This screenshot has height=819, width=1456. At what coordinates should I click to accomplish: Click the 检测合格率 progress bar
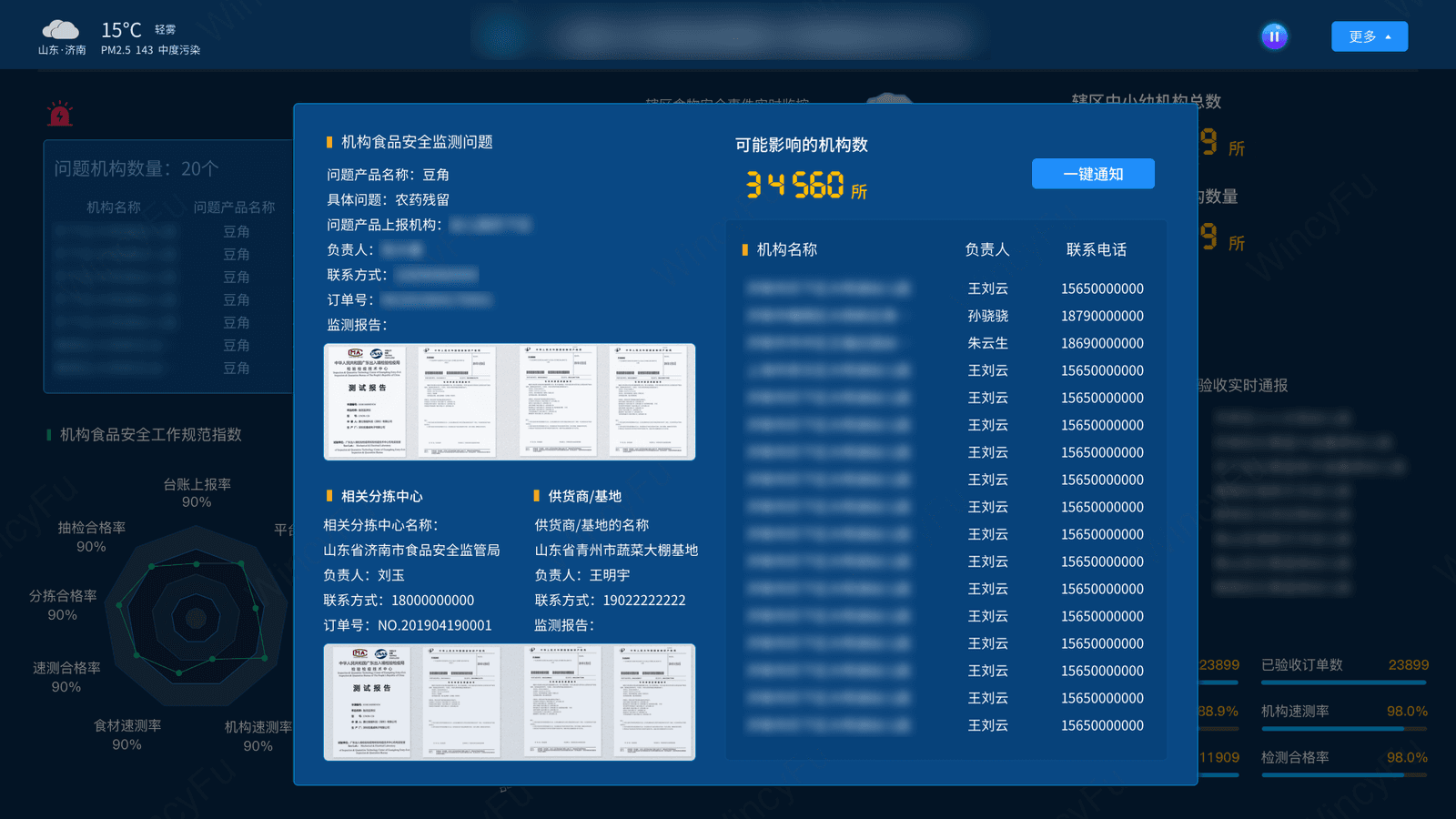[x=1343, y=775]
